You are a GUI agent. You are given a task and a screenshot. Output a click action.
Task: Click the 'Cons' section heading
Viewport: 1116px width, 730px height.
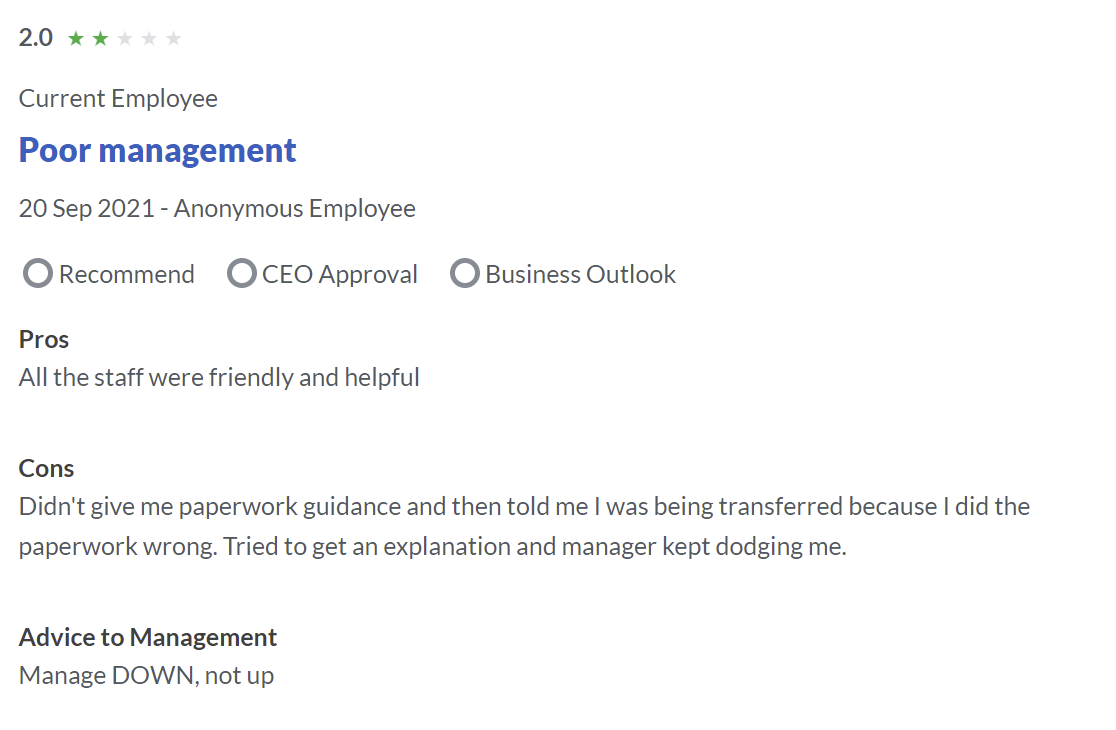(46, 468)
